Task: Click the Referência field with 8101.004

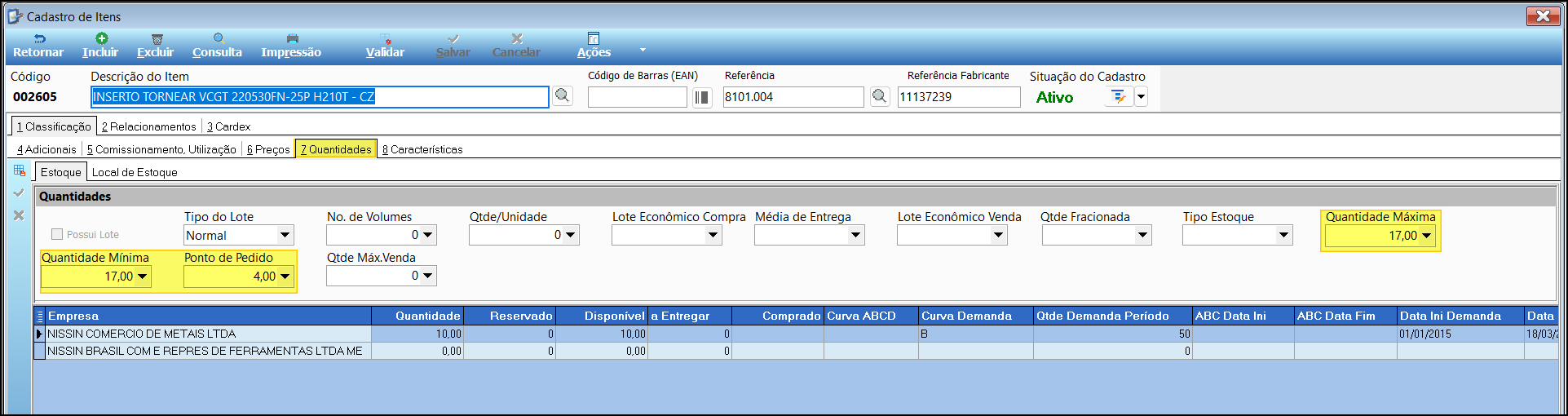Action: click(x=793, y=97)
